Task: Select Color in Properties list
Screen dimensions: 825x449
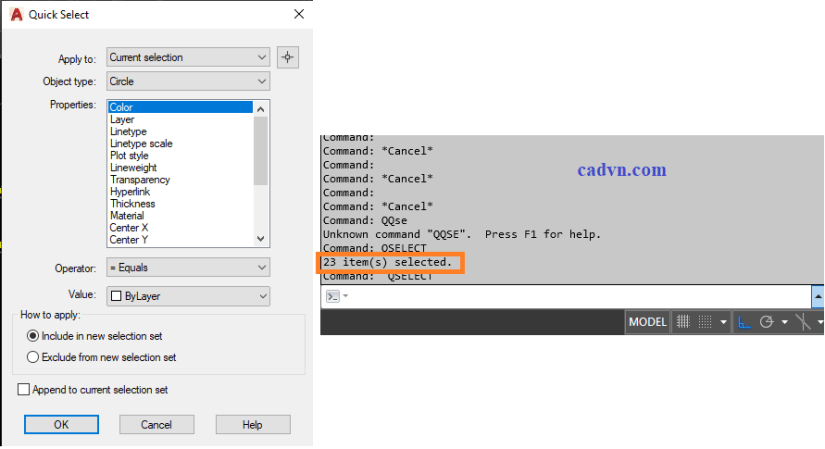Action: 180,107
